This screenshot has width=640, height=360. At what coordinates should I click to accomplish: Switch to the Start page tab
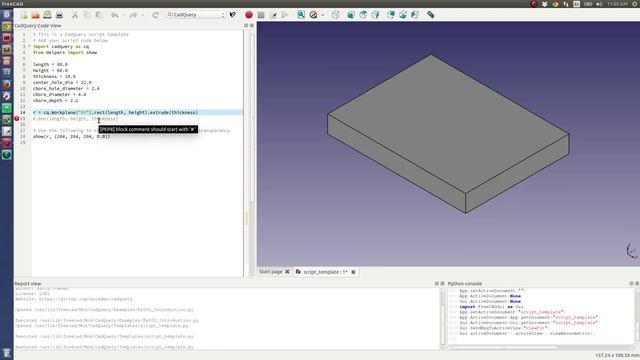pyautogui.click(x=271, y=272)
